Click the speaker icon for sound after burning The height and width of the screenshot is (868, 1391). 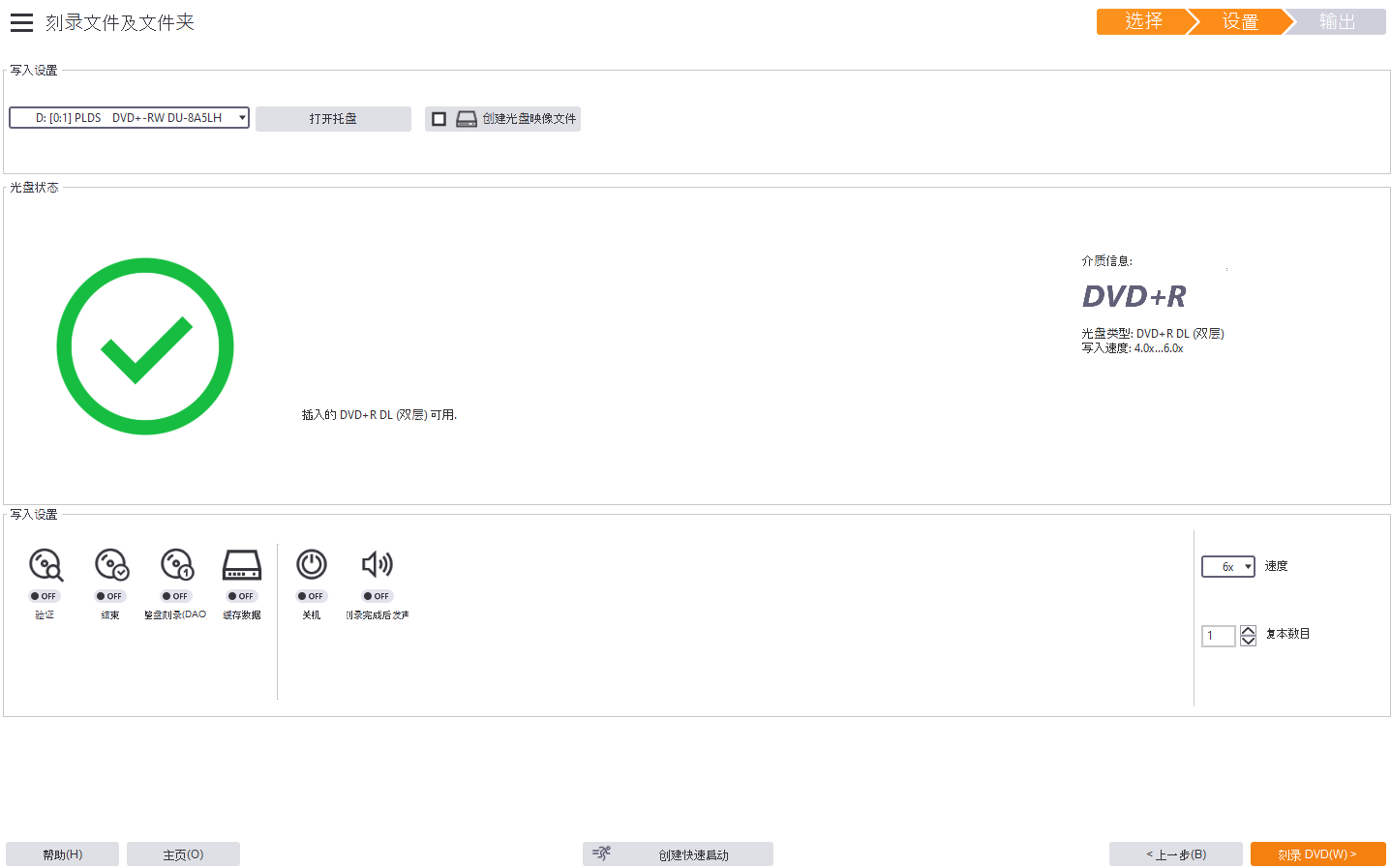pyautogui.click(x=377, y=564)
